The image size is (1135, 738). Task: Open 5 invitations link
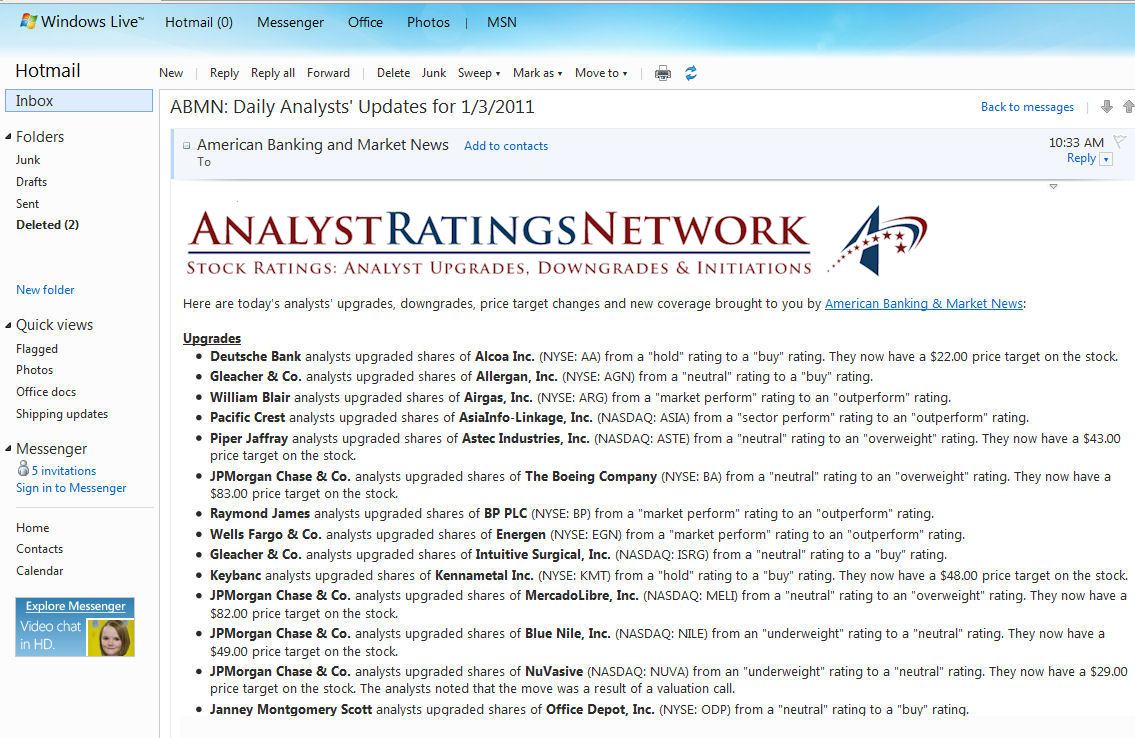pos(64,471)
